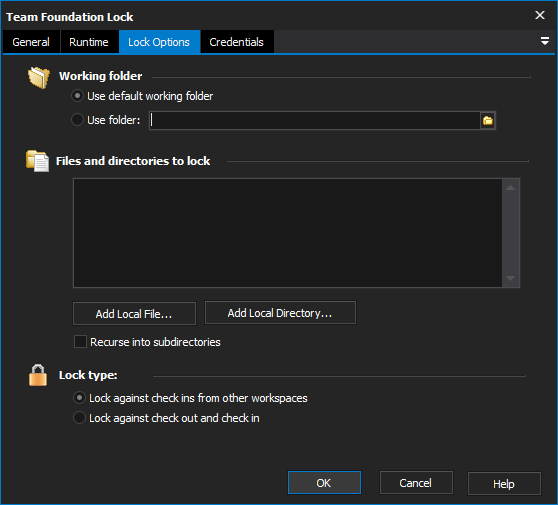Click the Working folder section folder icon

click(39, 77)
